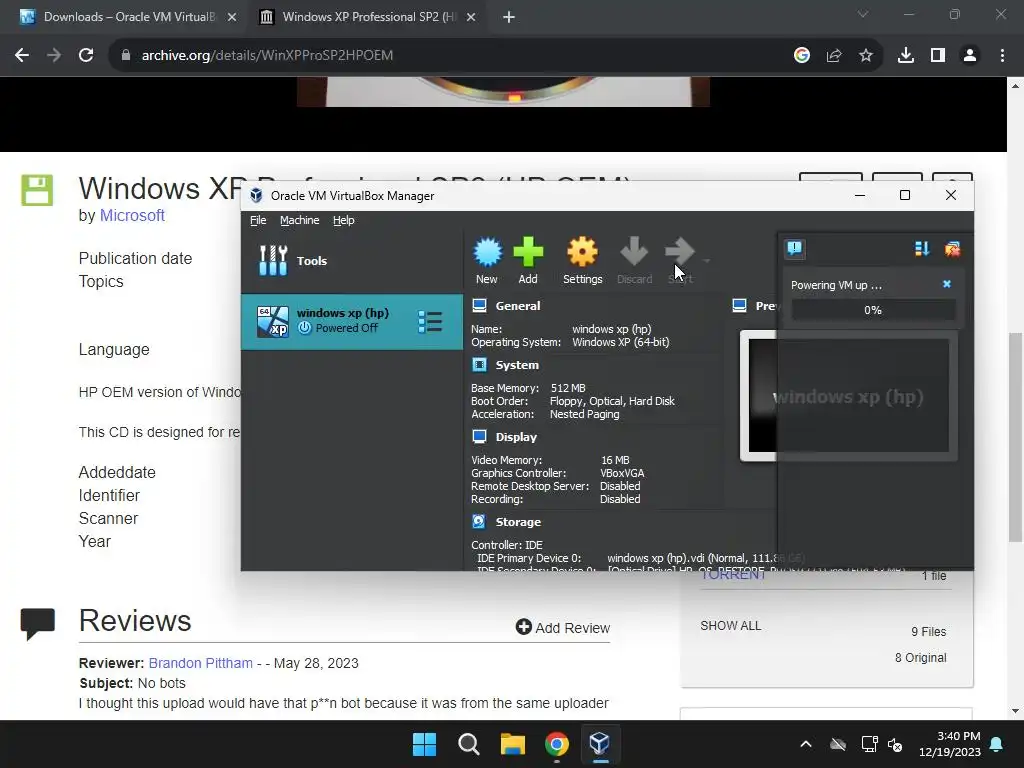The image size is (1024, 768).
Task: Open the machine tools list menu icon
Action: (430, 321)
